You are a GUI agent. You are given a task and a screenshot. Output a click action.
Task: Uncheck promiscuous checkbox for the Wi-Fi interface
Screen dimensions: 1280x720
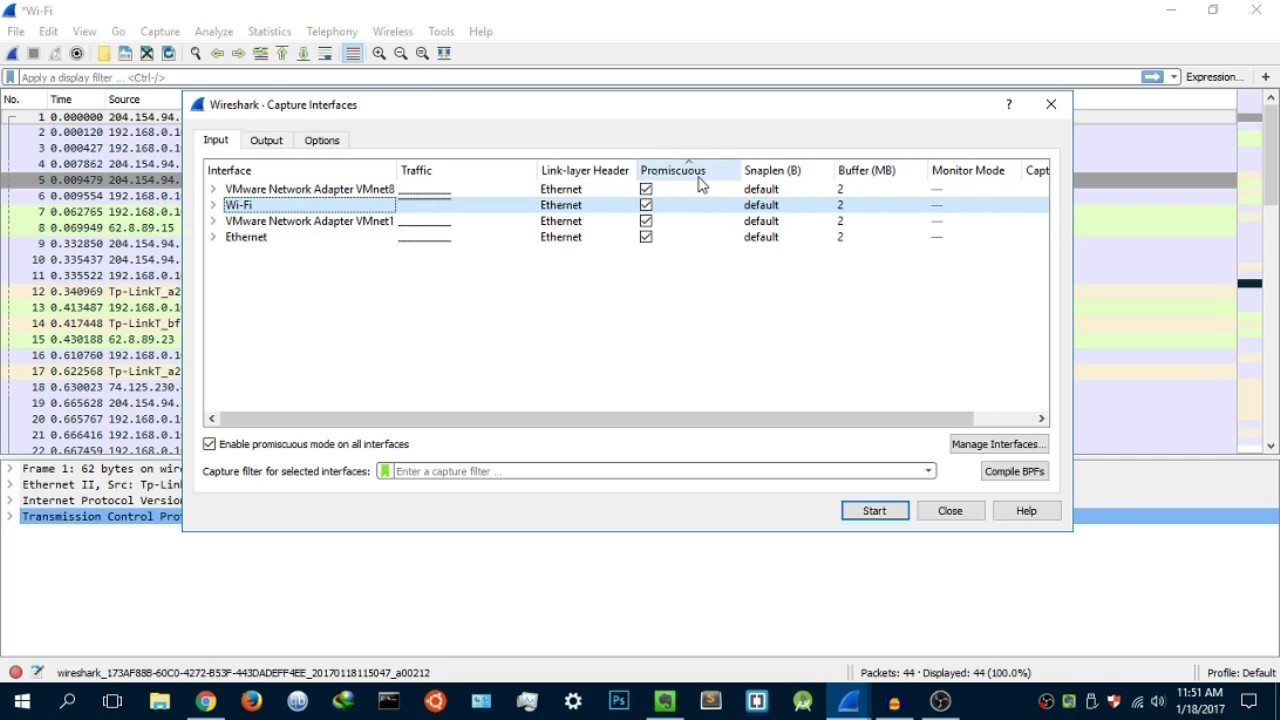pos(646,205)
